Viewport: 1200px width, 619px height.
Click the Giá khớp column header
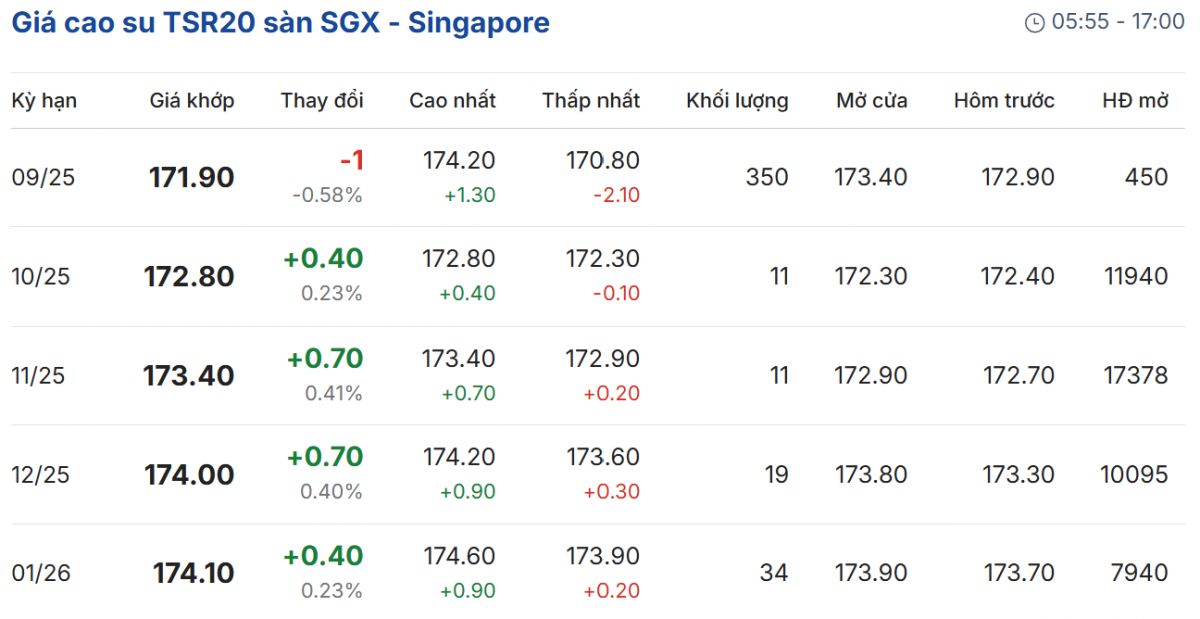coord(192,101)
